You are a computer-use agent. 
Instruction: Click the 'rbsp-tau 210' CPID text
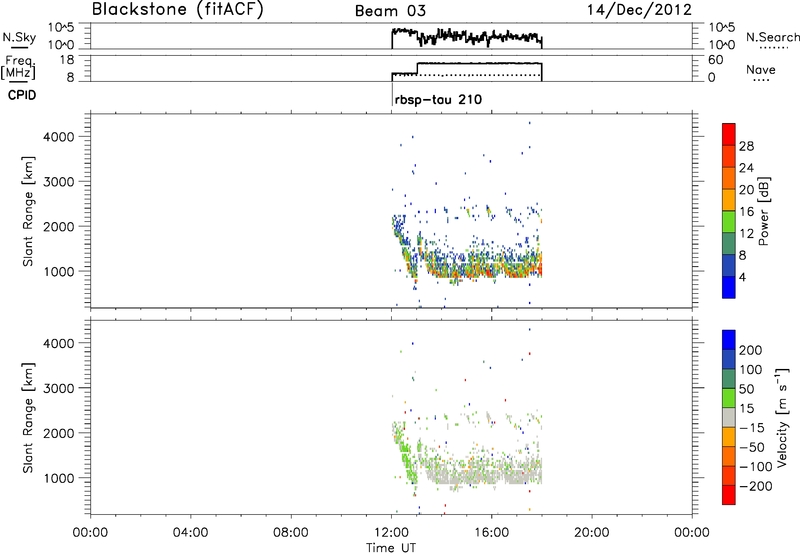(438, 99)
